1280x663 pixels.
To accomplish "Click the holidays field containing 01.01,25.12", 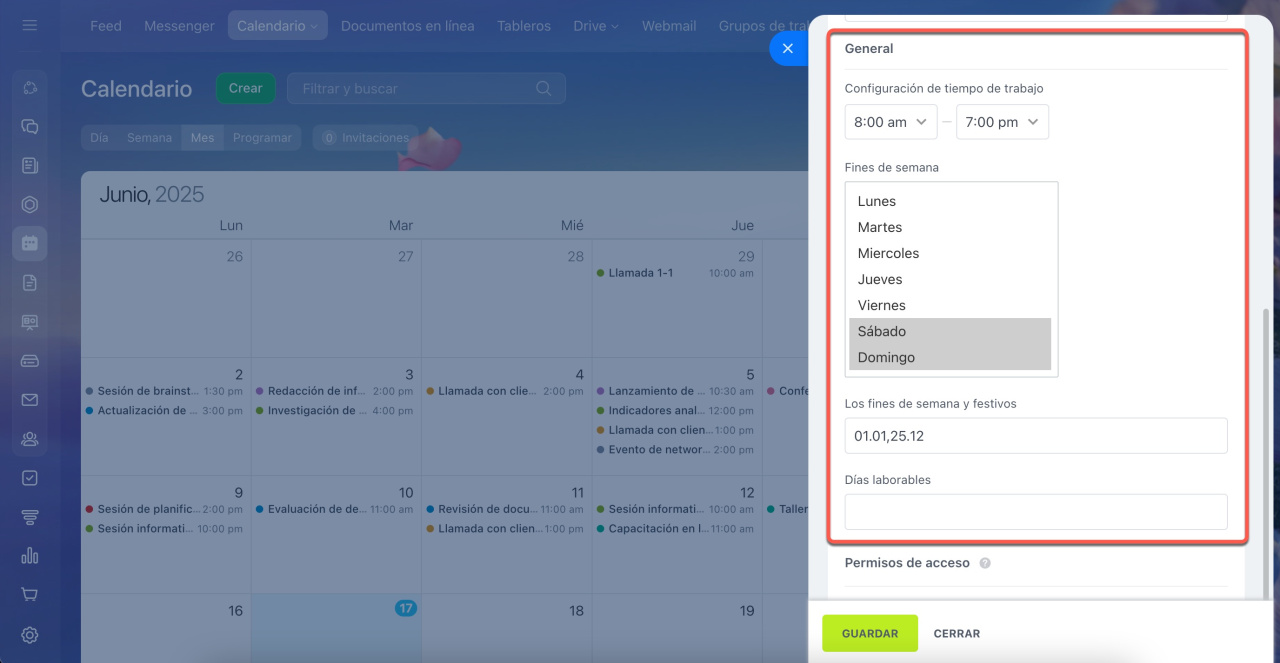I will pyautogui.click(x=1036, y=436).
